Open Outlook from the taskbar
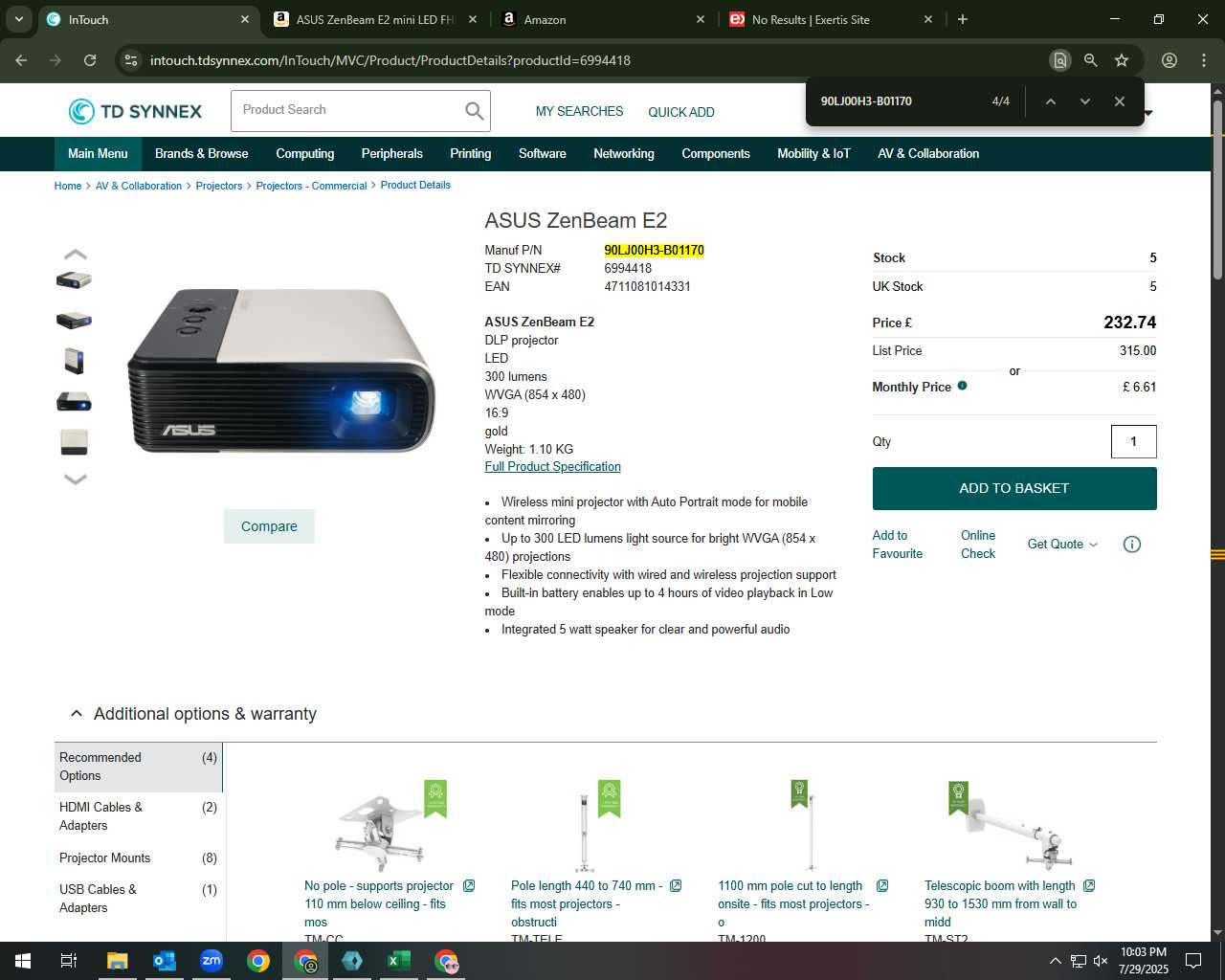1225x980 pixels. [165, 961]
